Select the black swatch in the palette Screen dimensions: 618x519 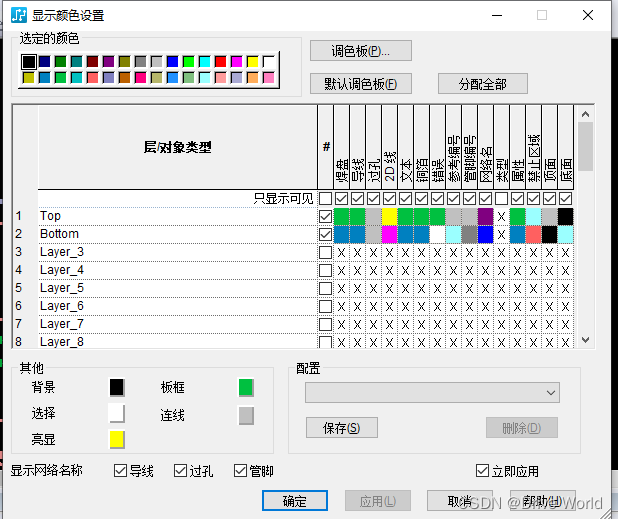pyautogui.click(x=29, y=61)
